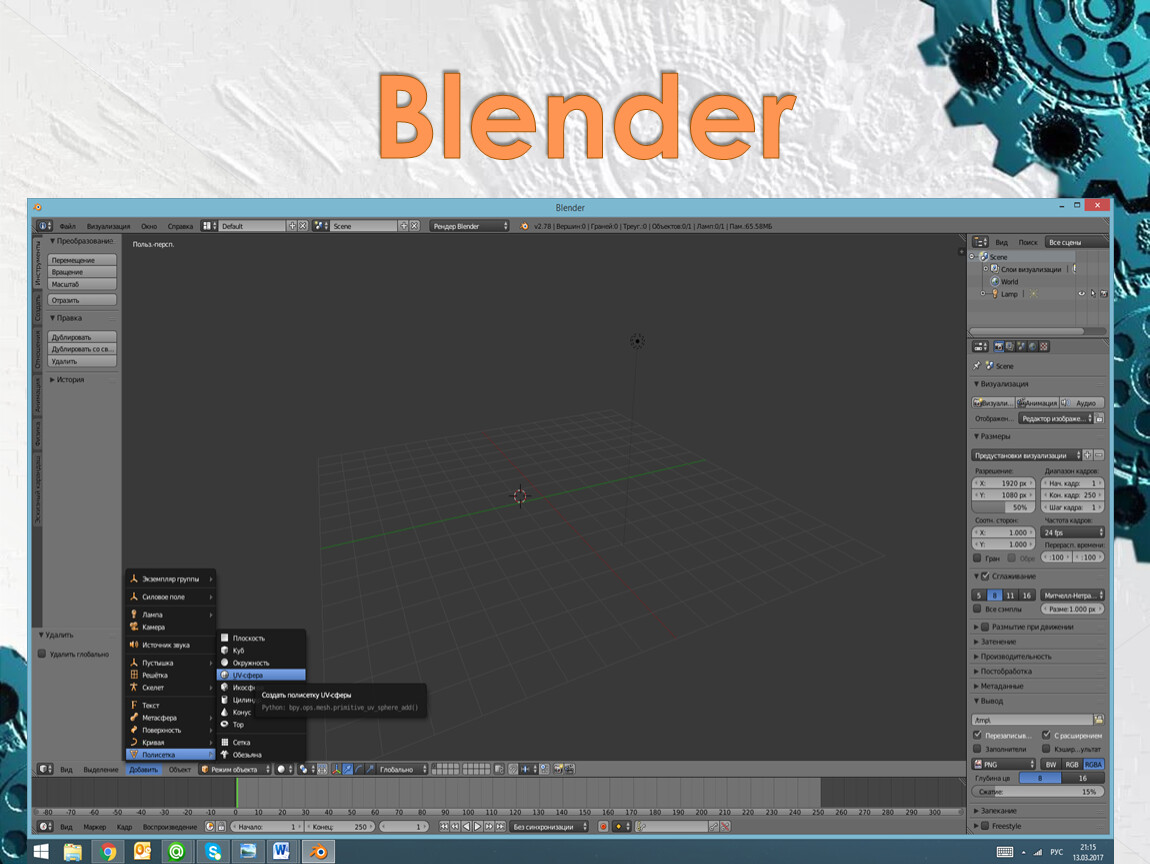Toggle the Гран border checkbox
Viewport: 1150px width, 864px height.
point(977,558)
